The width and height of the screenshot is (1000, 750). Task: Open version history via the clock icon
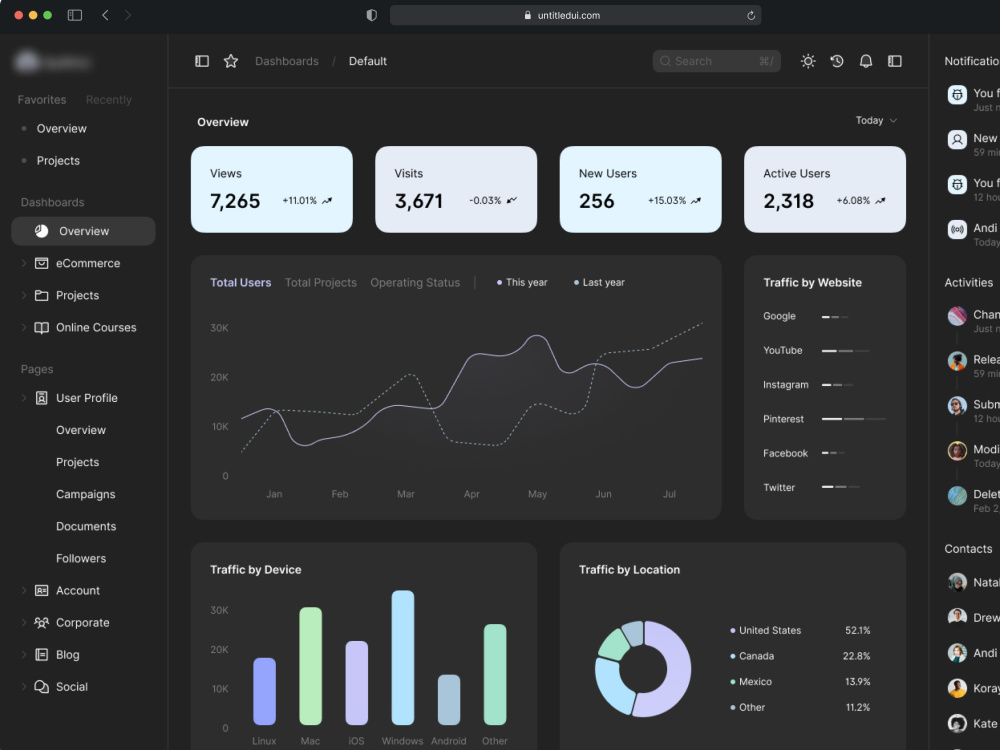coord(837,61)
